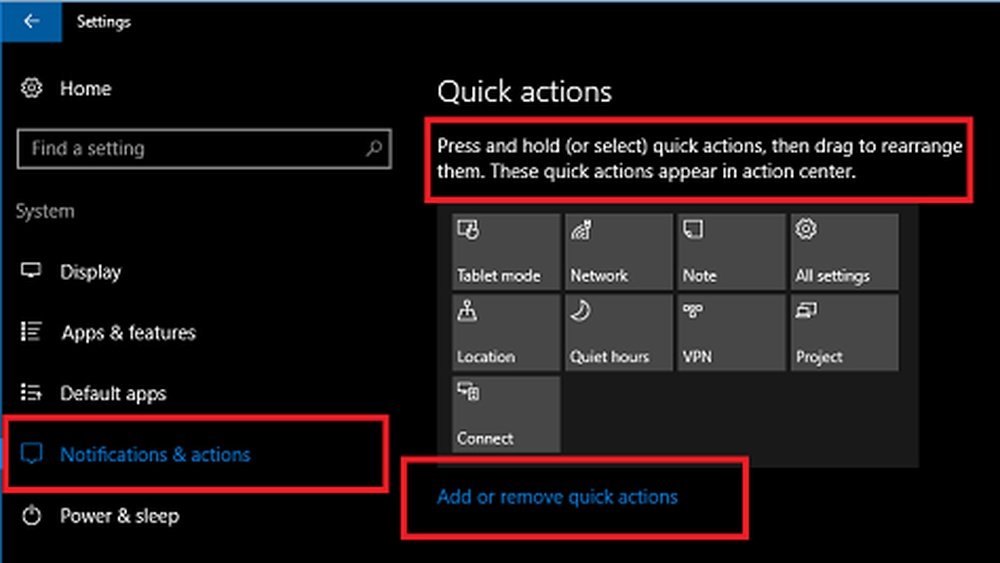Select the Project quick action tile

pyautogui.click(x=844, y=333)
